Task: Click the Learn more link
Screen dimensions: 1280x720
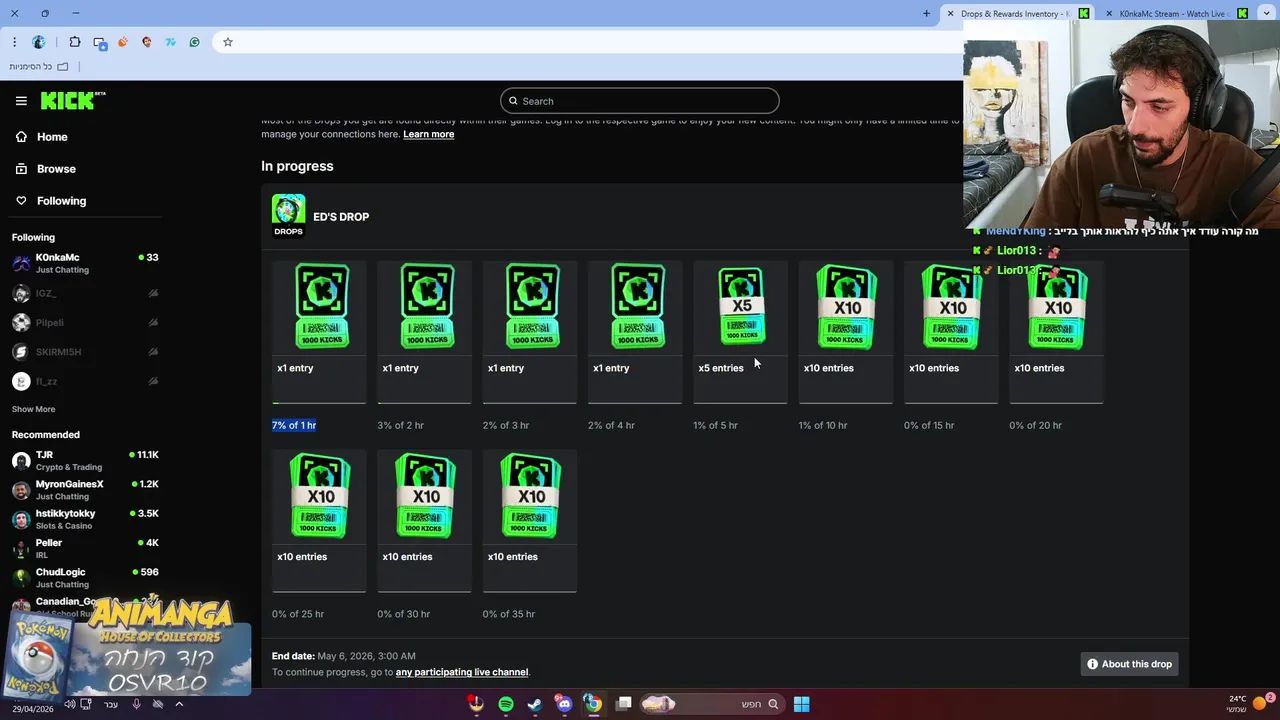Action: click(x=428, y=134)
